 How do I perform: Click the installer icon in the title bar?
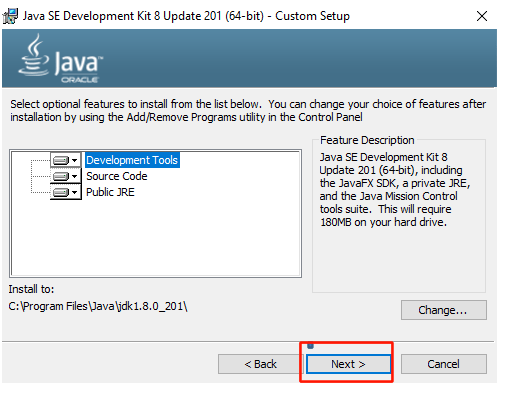click(x=10, y=16)
